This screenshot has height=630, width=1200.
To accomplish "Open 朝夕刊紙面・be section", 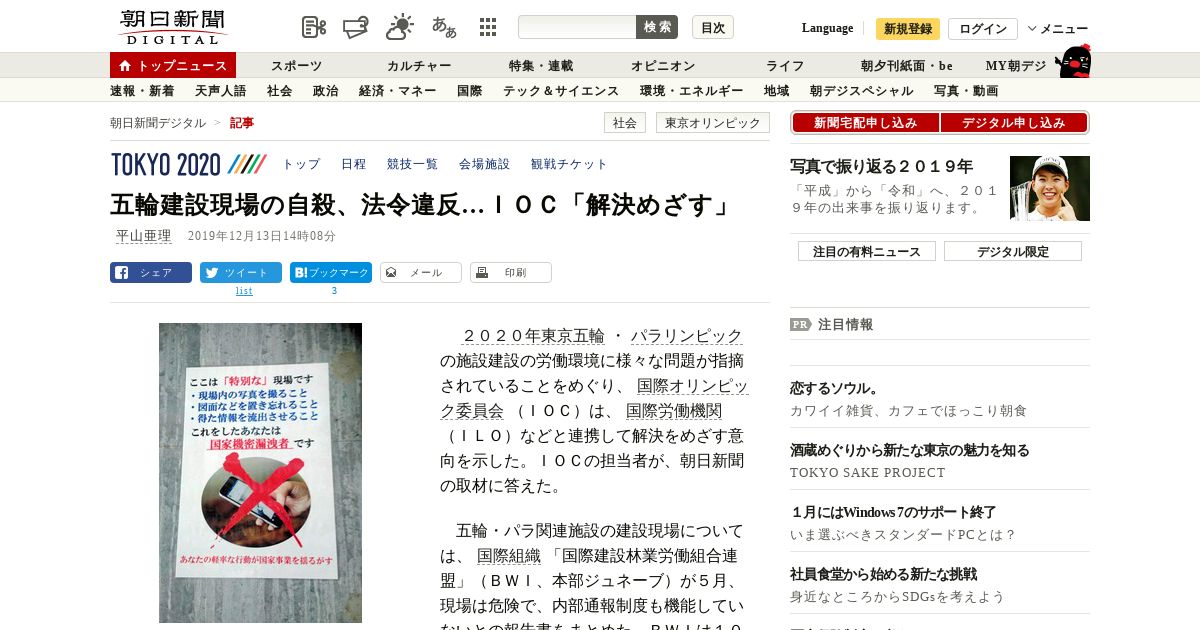I will coord(907,65).
